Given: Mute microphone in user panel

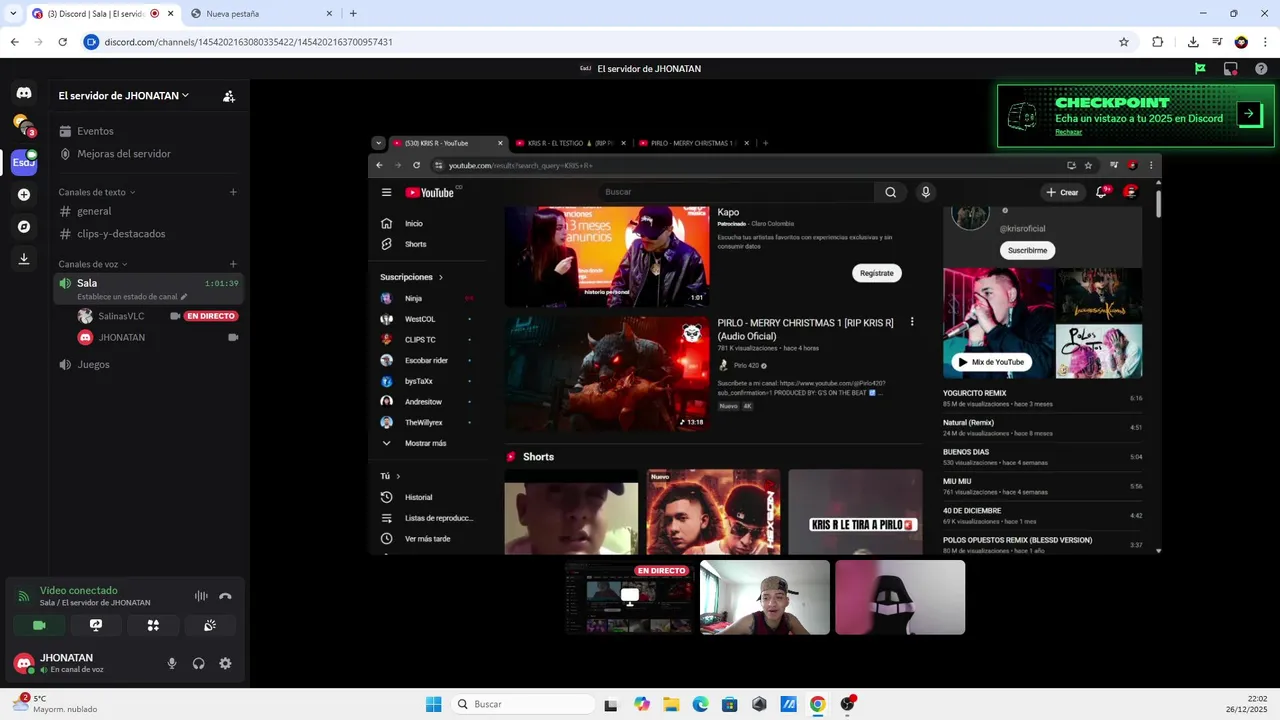Looking at the screenshot, I should pyautogui.click(x=172, y=663).
